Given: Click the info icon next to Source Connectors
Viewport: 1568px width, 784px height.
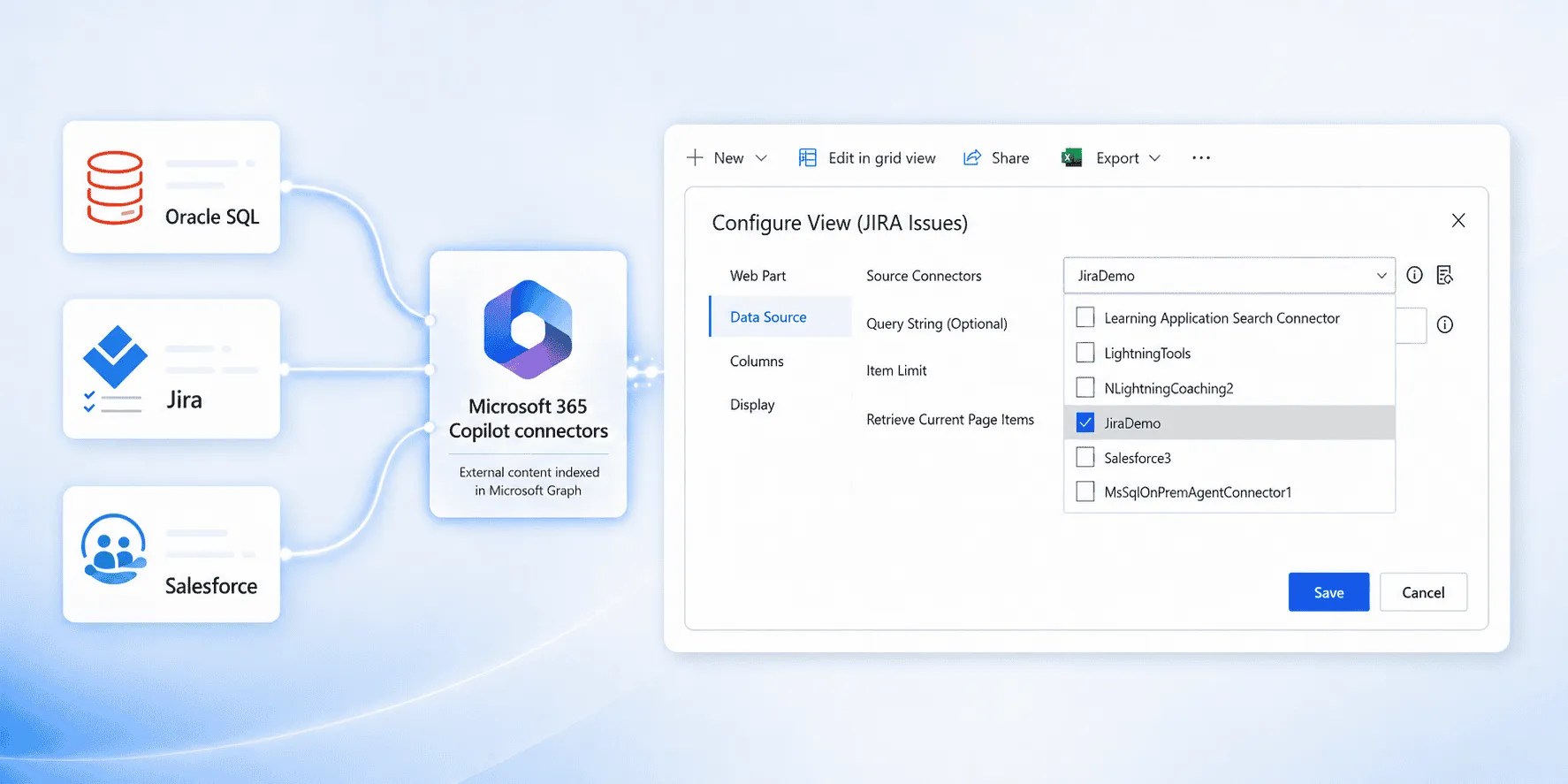Looking at the screenshot, I should coord(1414,275).
